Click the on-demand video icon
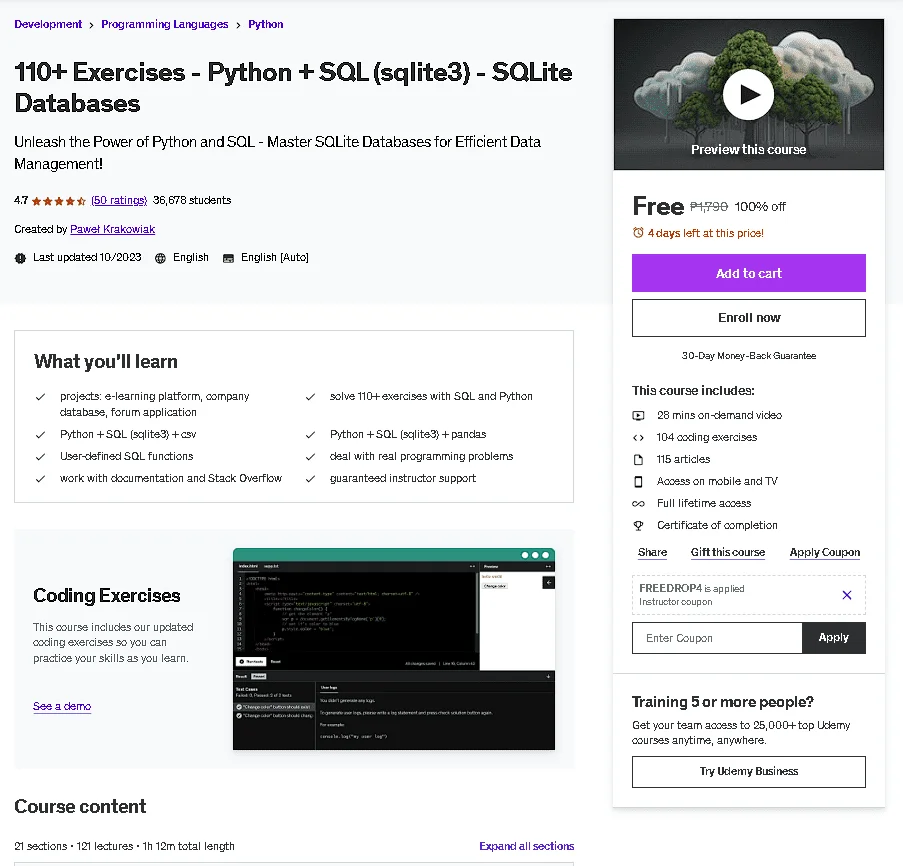The image size is (903, 866). pyautogui.click(x=638, y=415)
